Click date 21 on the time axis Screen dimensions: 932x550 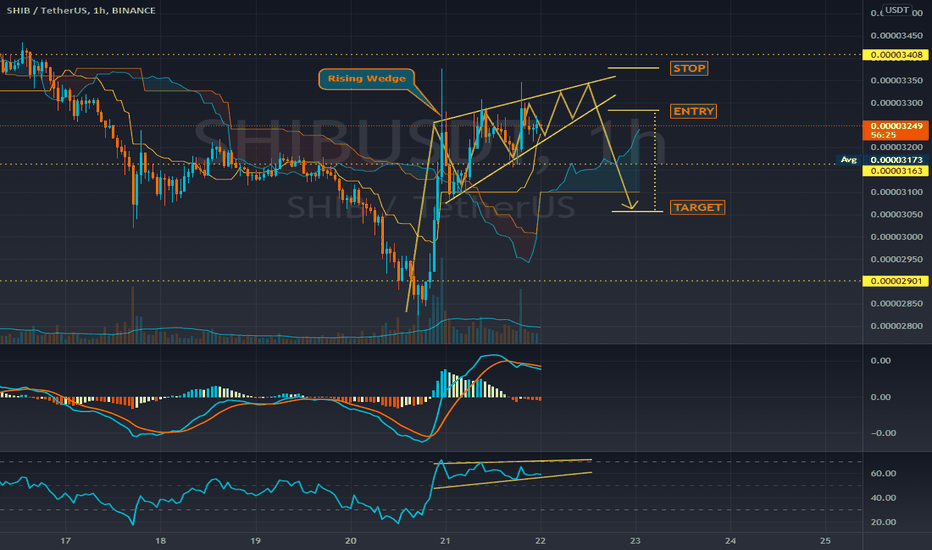point(445,540)
